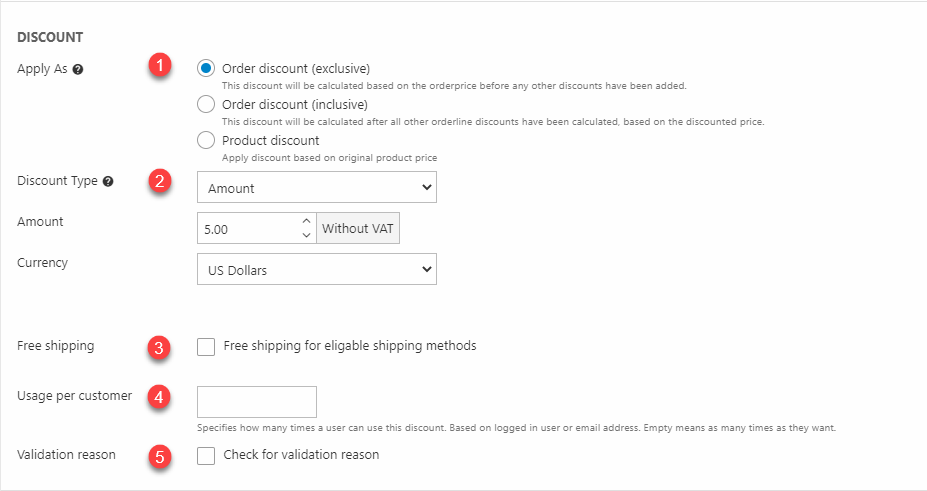
Task: Click the red number 2 marker
Action: click(159, 181)
